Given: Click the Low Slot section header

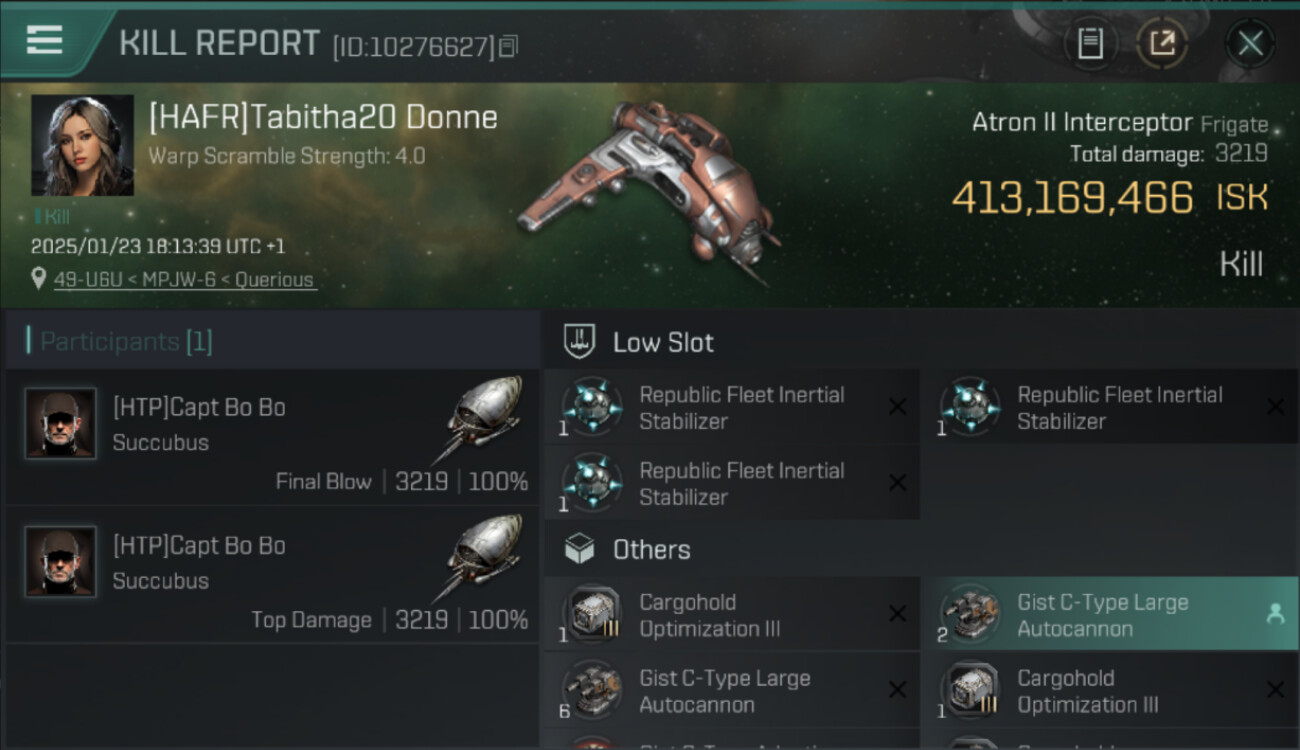Looking at the screenshot, I should coord(663,343).
